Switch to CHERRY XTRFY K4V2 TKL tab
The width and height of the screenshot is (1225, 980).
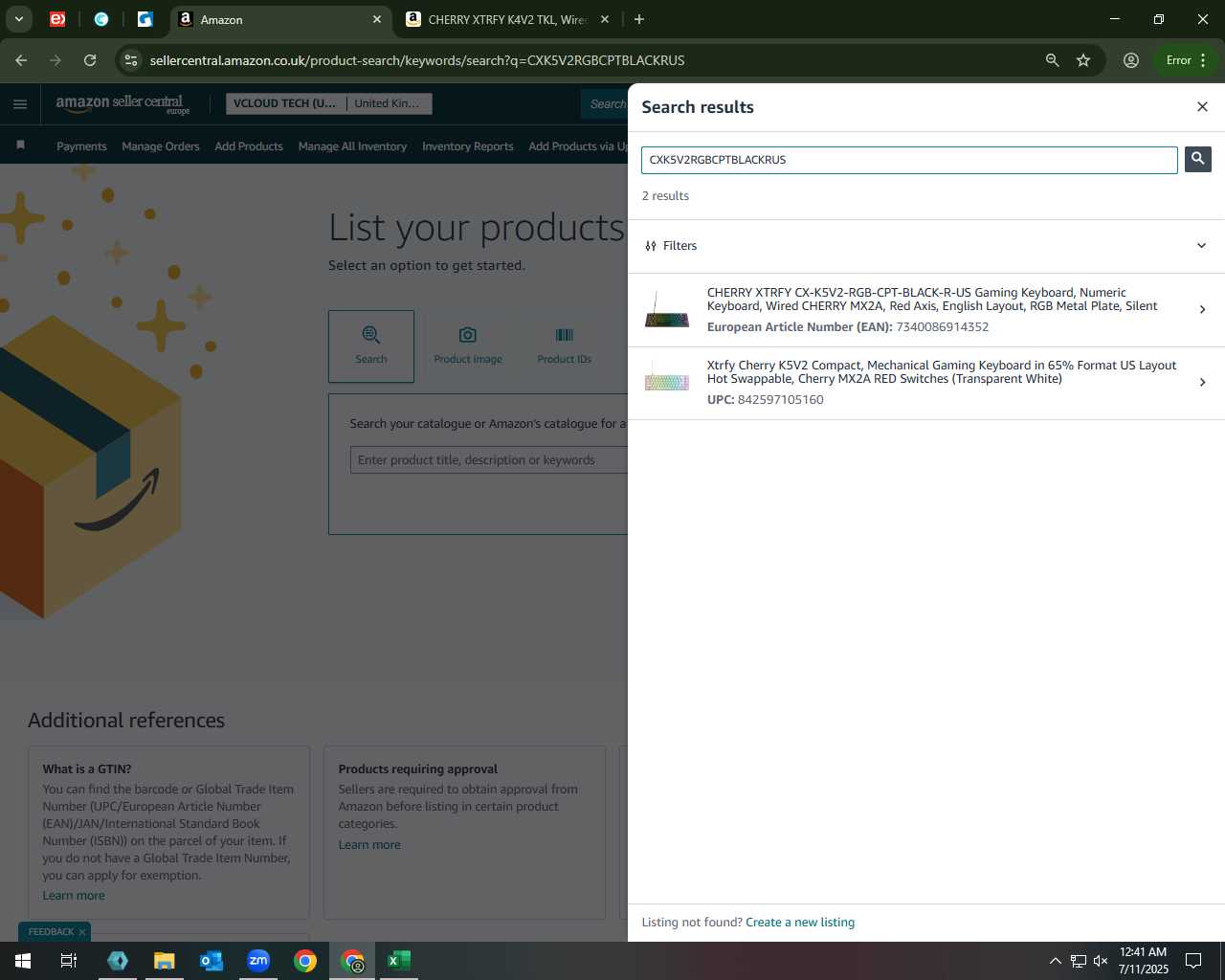coord(507,19)
